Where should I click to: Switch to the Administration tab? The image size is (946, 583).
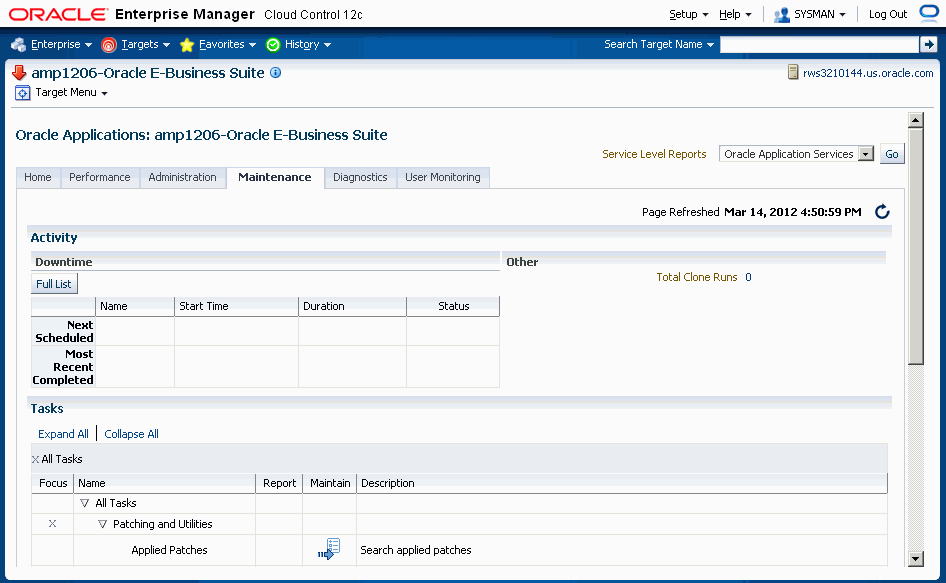[x=182, y=177]
